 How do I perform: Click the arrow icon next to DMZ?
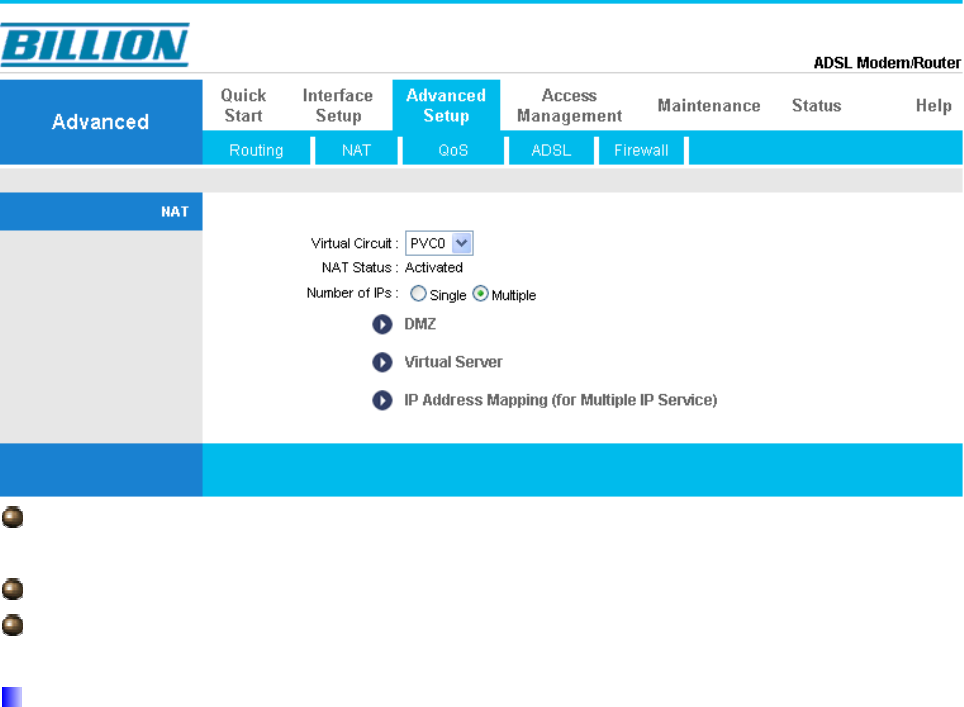[382, 324]
